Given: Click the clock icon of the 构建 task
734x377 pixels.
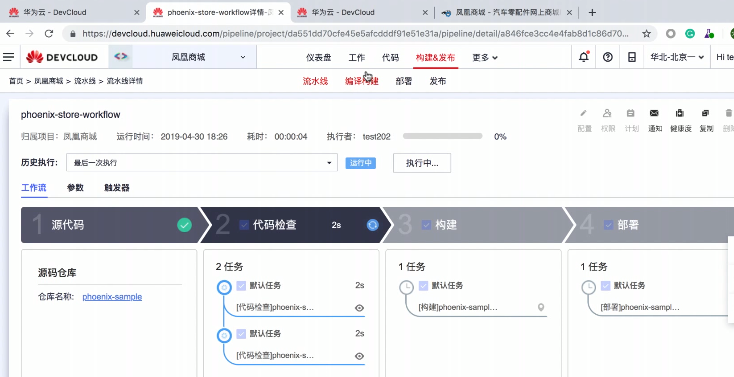Looking at the screenshot, I should (x=406, y=287).
